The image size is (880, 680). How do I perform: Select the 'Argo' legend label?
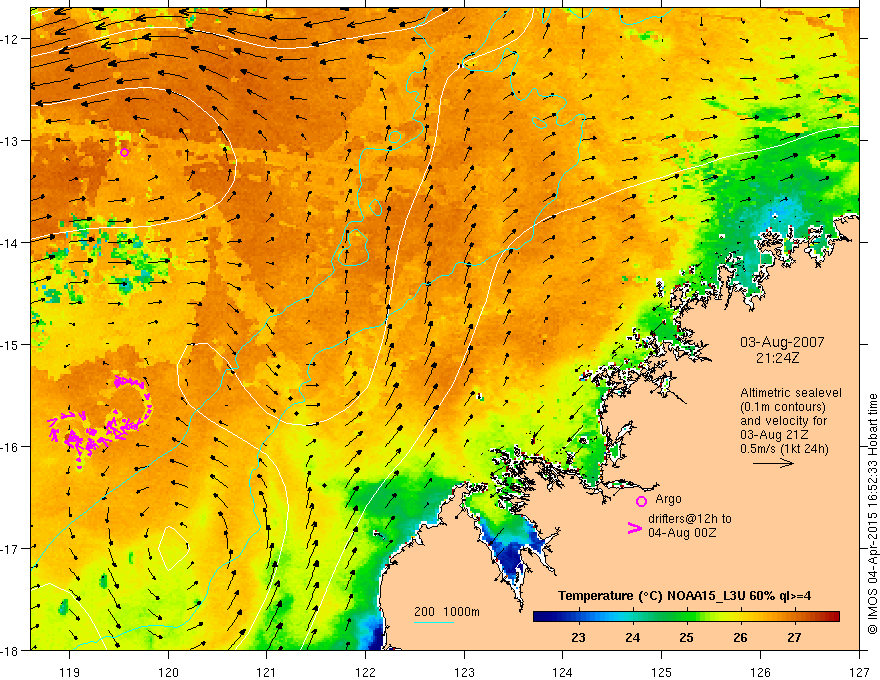click(x=668, y=499)
